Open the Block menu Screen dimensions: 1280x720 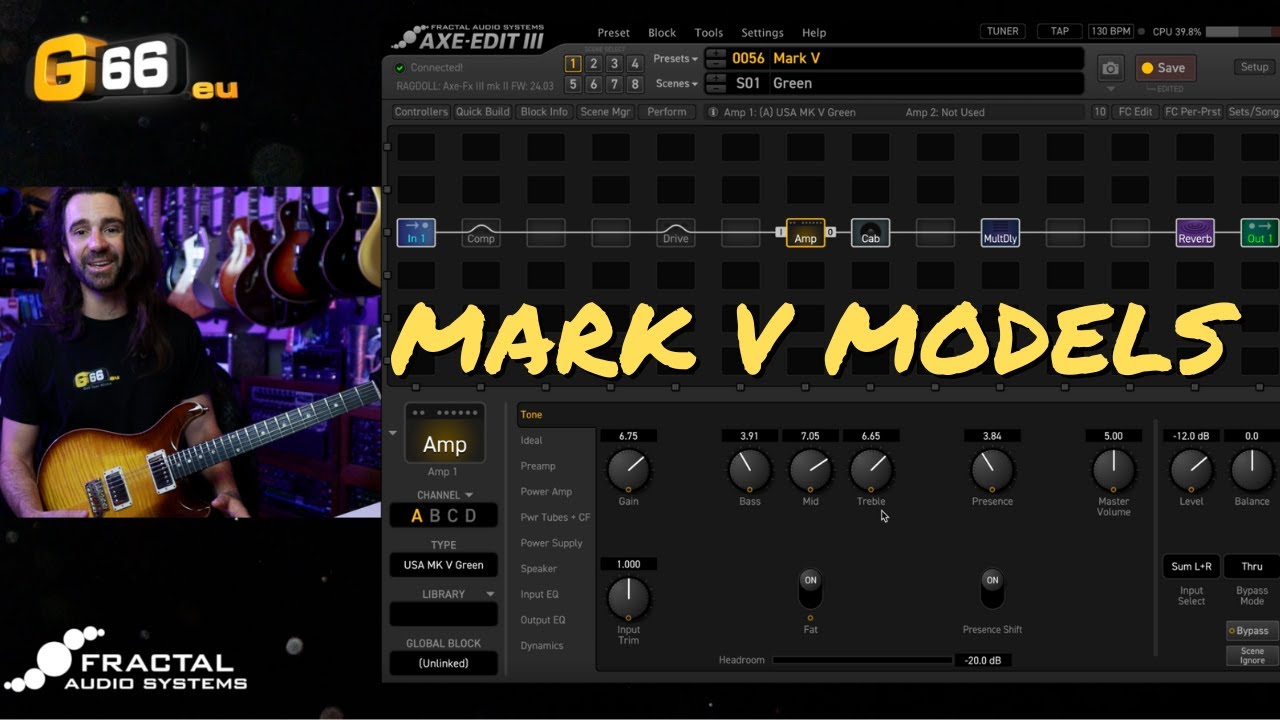click(x=662, y=33)
